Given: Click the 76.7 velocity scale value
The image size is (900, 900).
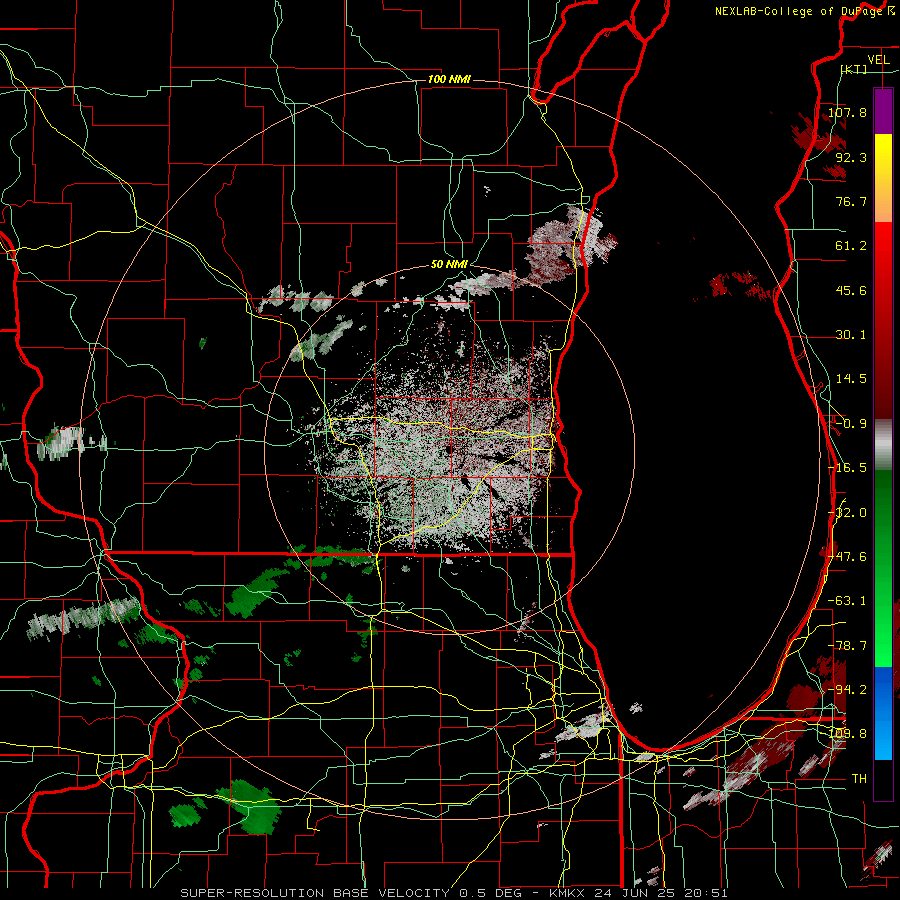Looking at the screenshot, I should pos(851,201).
